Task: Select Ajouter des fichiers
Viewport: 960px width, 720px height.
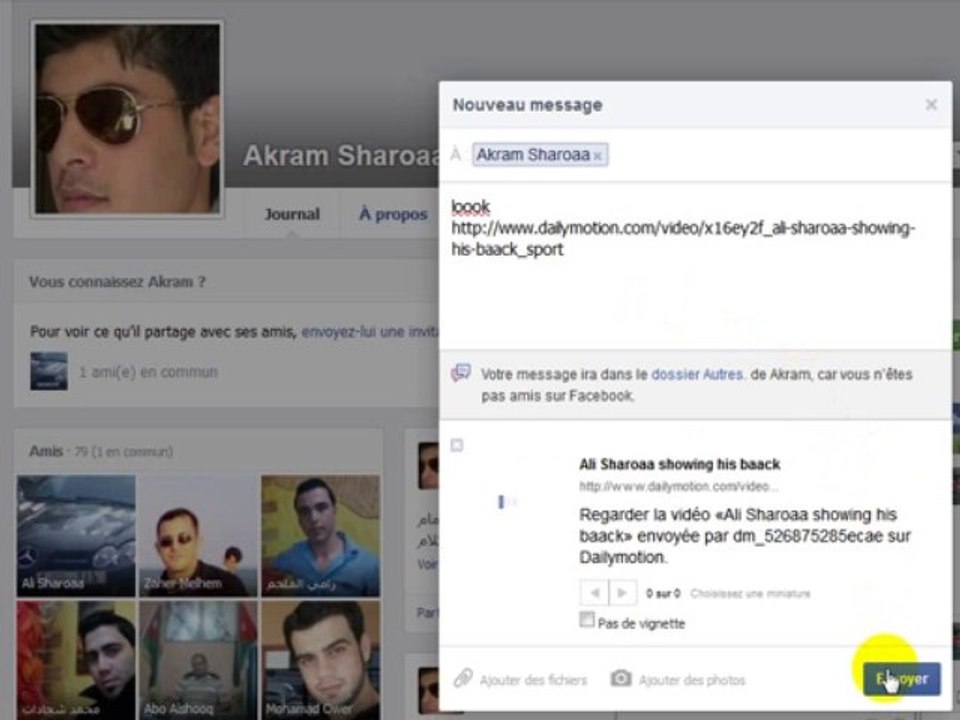Action: point(533,680)
